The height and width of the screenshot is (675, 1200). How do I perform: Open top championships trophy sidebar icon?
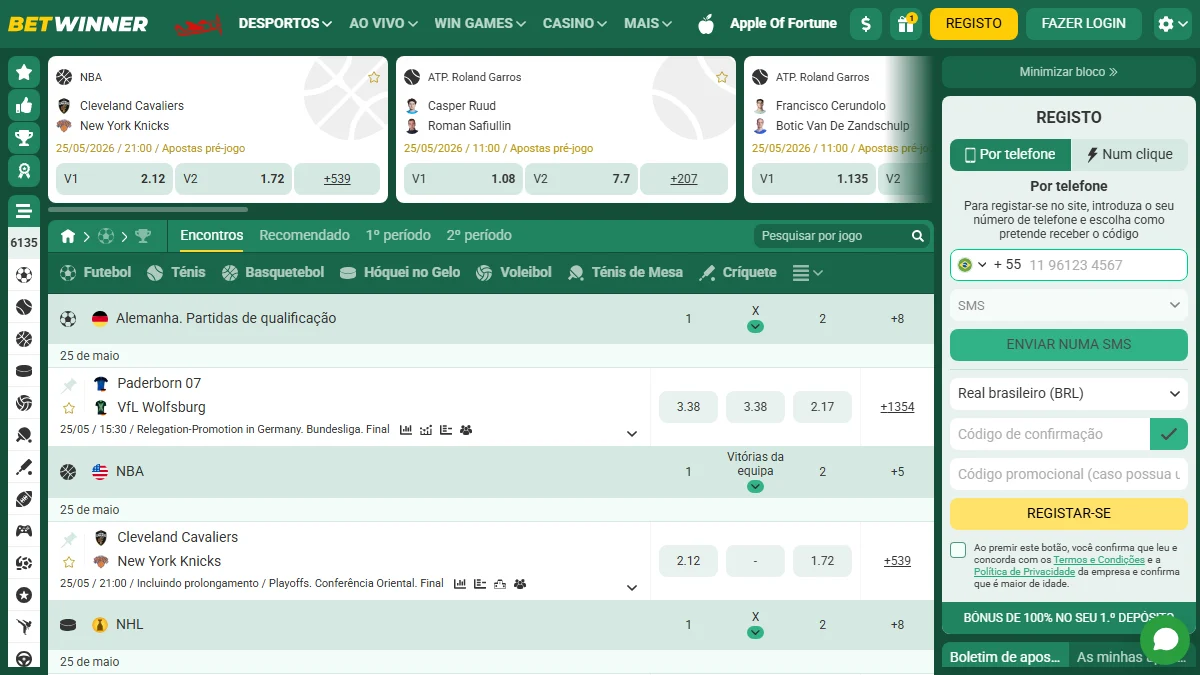(x=24, y=138)
